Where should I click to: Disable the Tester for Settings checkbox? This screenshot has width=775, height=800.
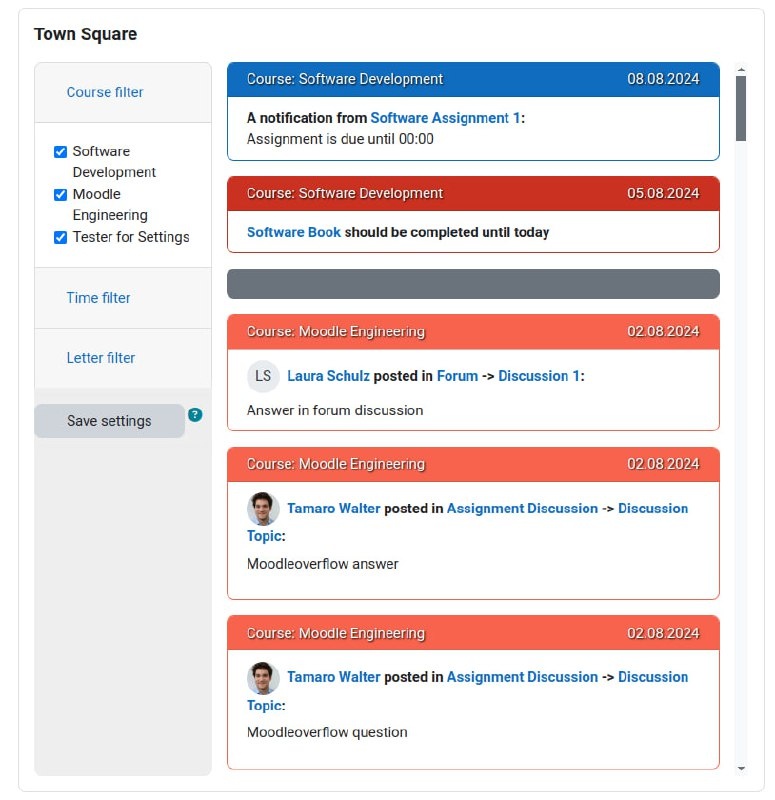61,238
